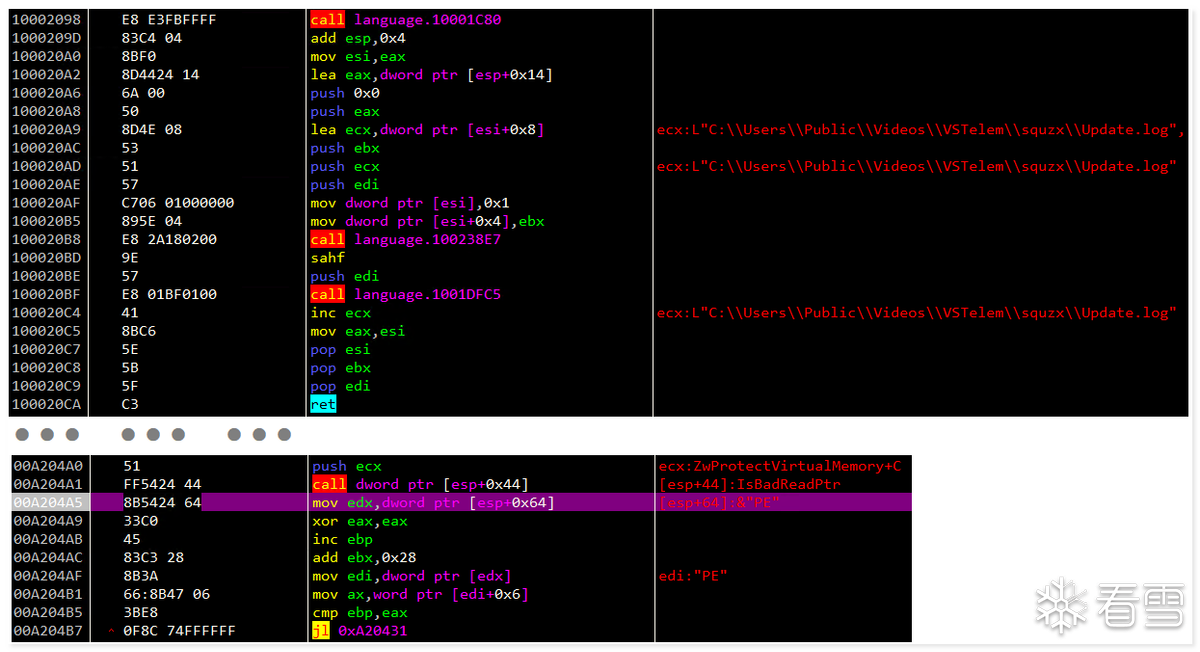Click the 'call language.100238E7' instruction
Viewport: 1200px width, 652px height.
(405, 239)
